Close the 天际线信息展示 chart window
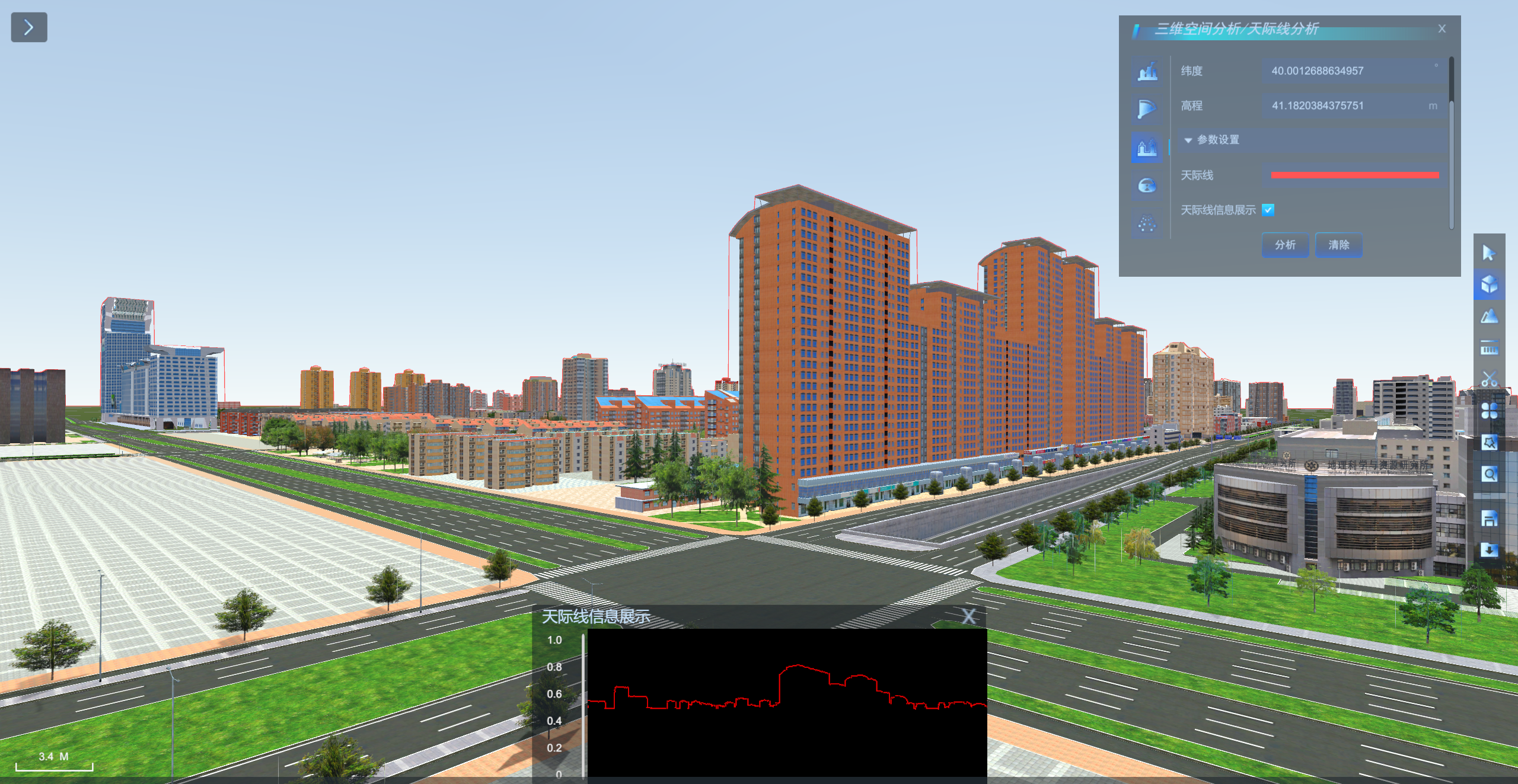 [x=969, y=616]
